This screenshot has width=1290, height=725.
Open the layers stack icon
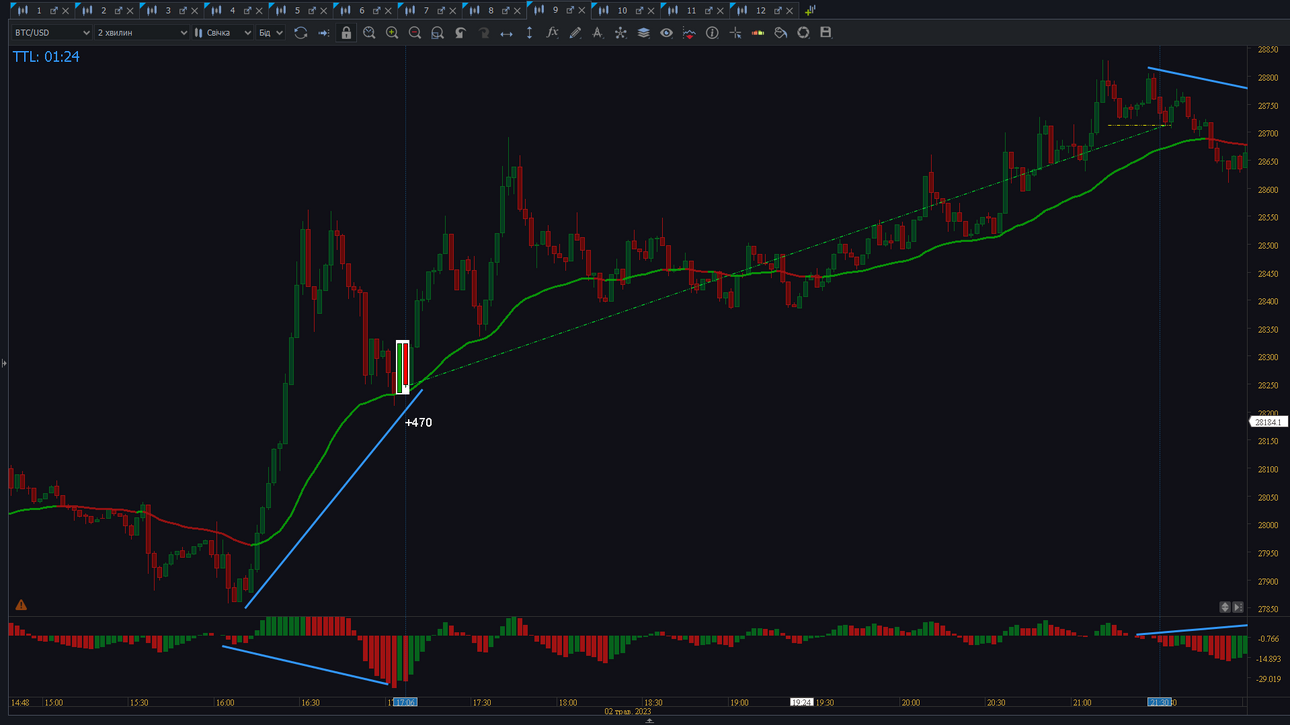[643, 33]
